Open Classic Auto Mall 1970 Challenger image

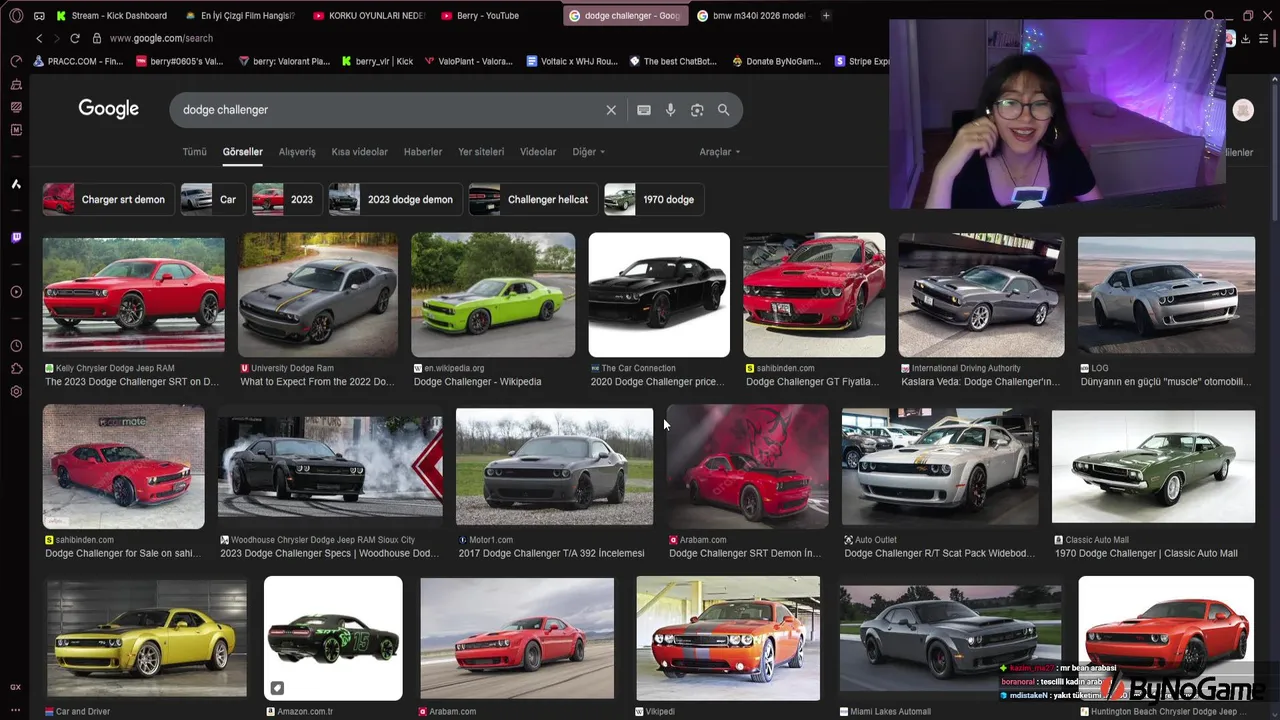pyautogui.click(x=1153, y=466)
